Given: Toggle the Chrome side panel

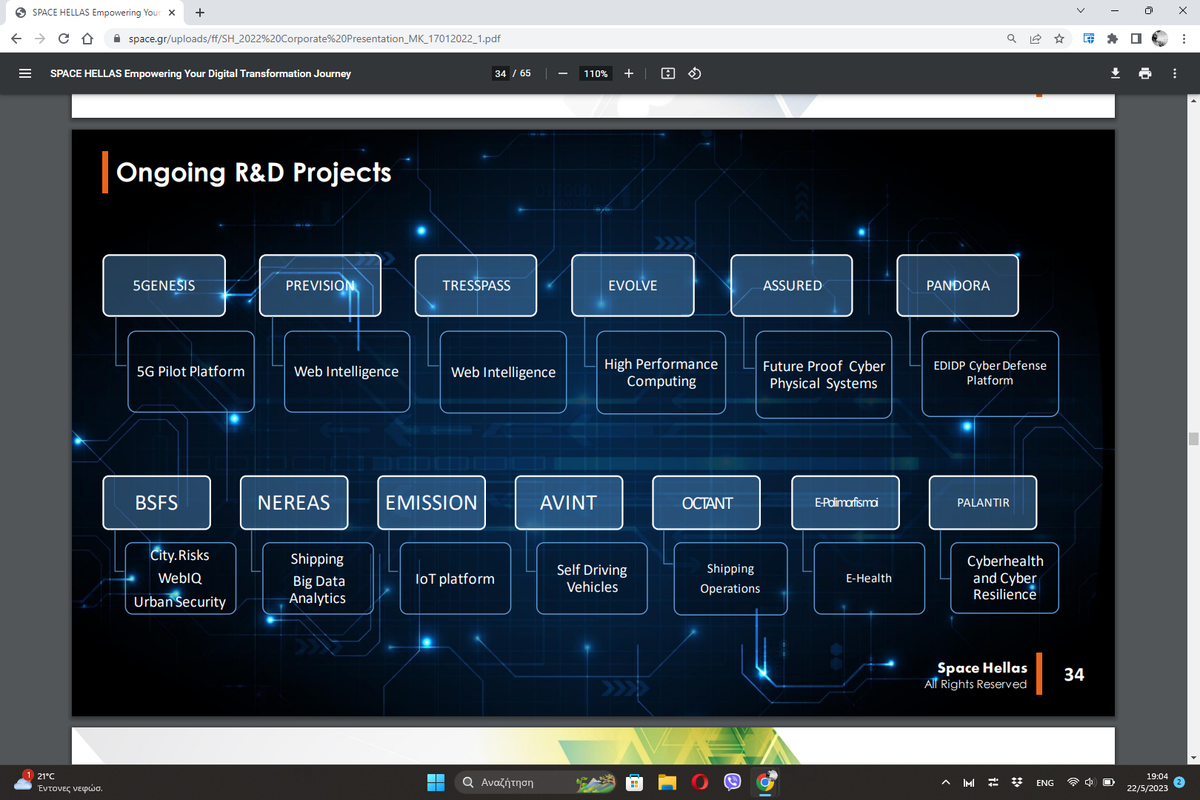Looking at the screenshot, I should click(x=1136, y=39).
